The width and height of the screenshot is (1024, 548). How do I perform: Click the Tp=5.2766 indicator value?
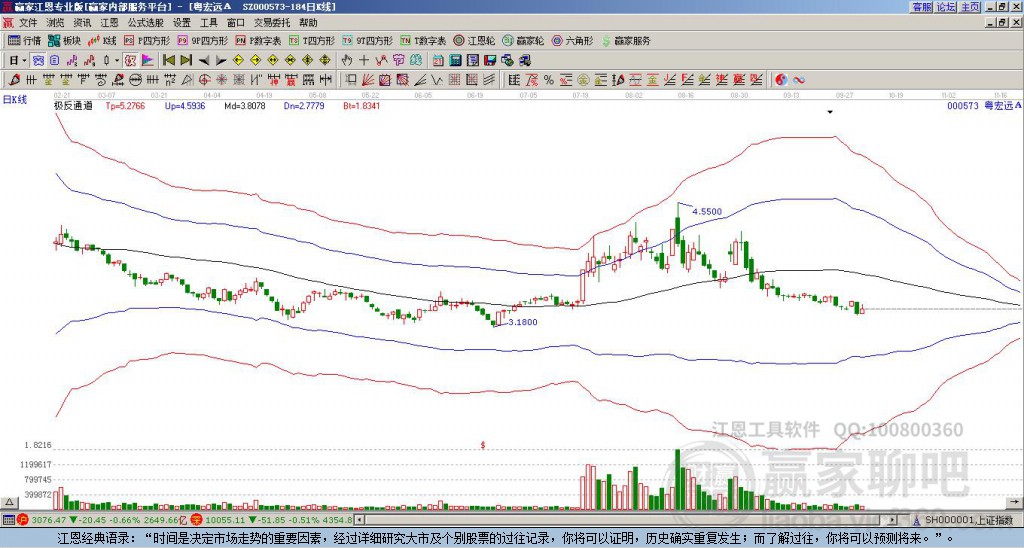coord(125,105)
